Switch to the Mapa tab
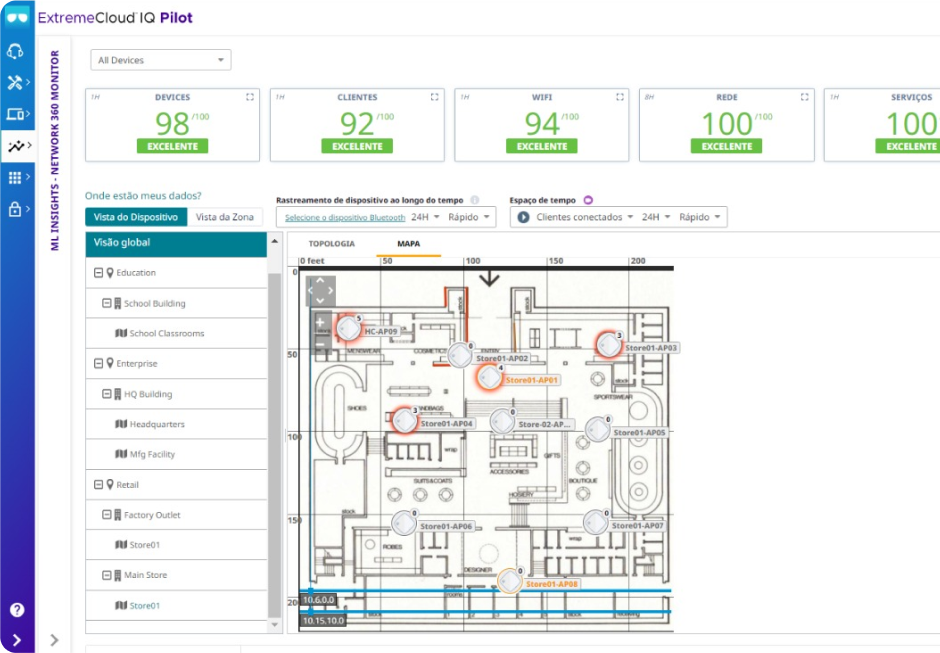The image size is (940, 653). pyautogui.click(x=408, y=243)
